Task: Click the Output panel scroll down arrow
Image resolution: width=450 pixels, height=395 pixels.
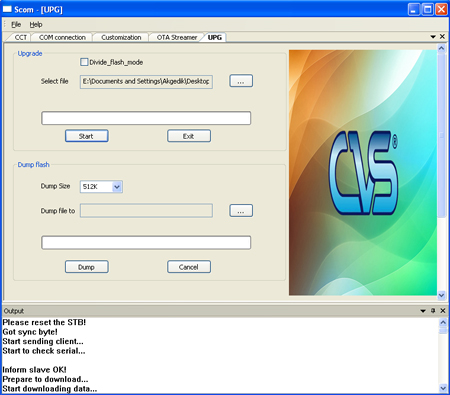Action: coord(443,388)
